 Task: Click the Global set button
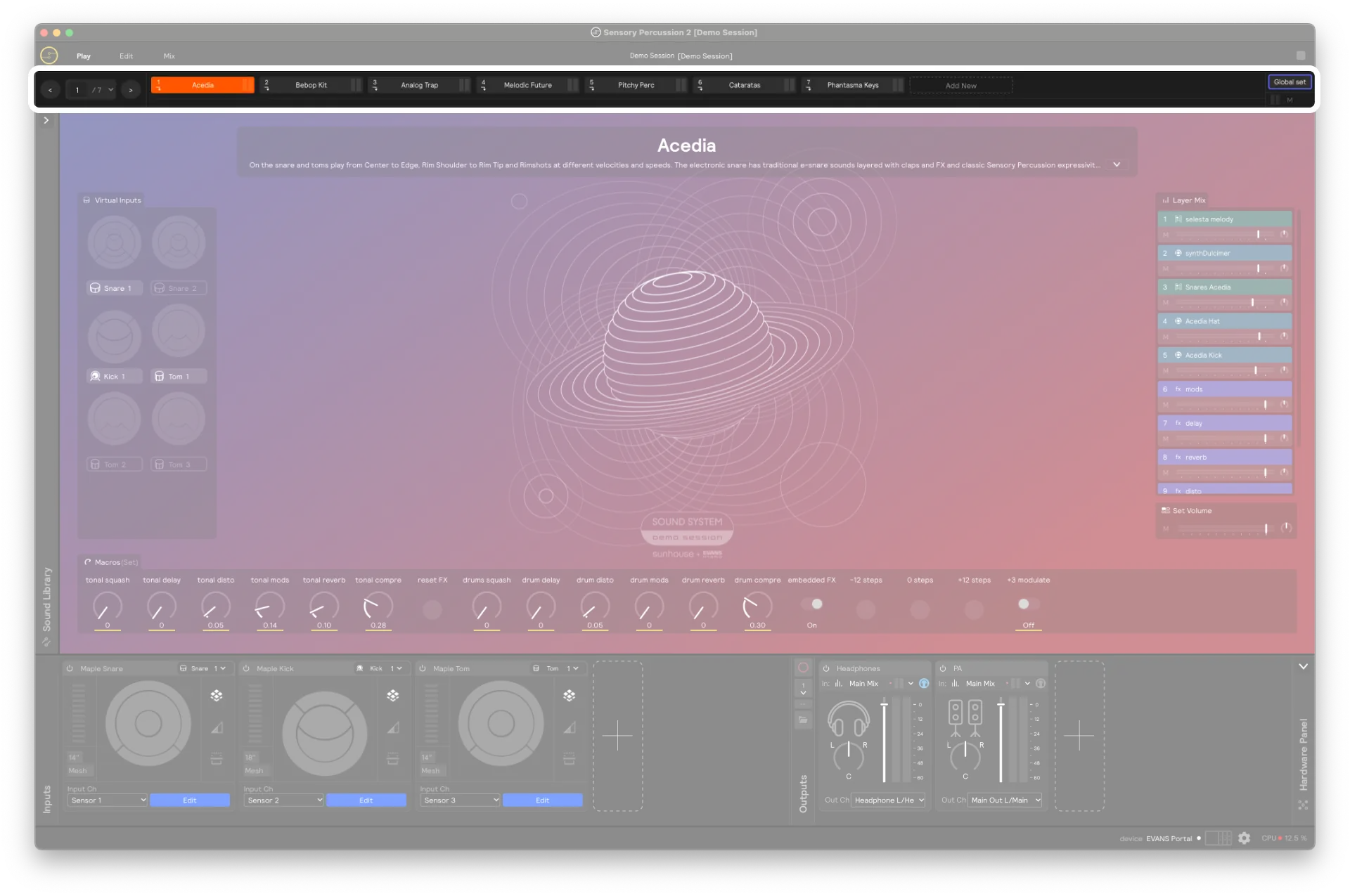(1290, 82)
